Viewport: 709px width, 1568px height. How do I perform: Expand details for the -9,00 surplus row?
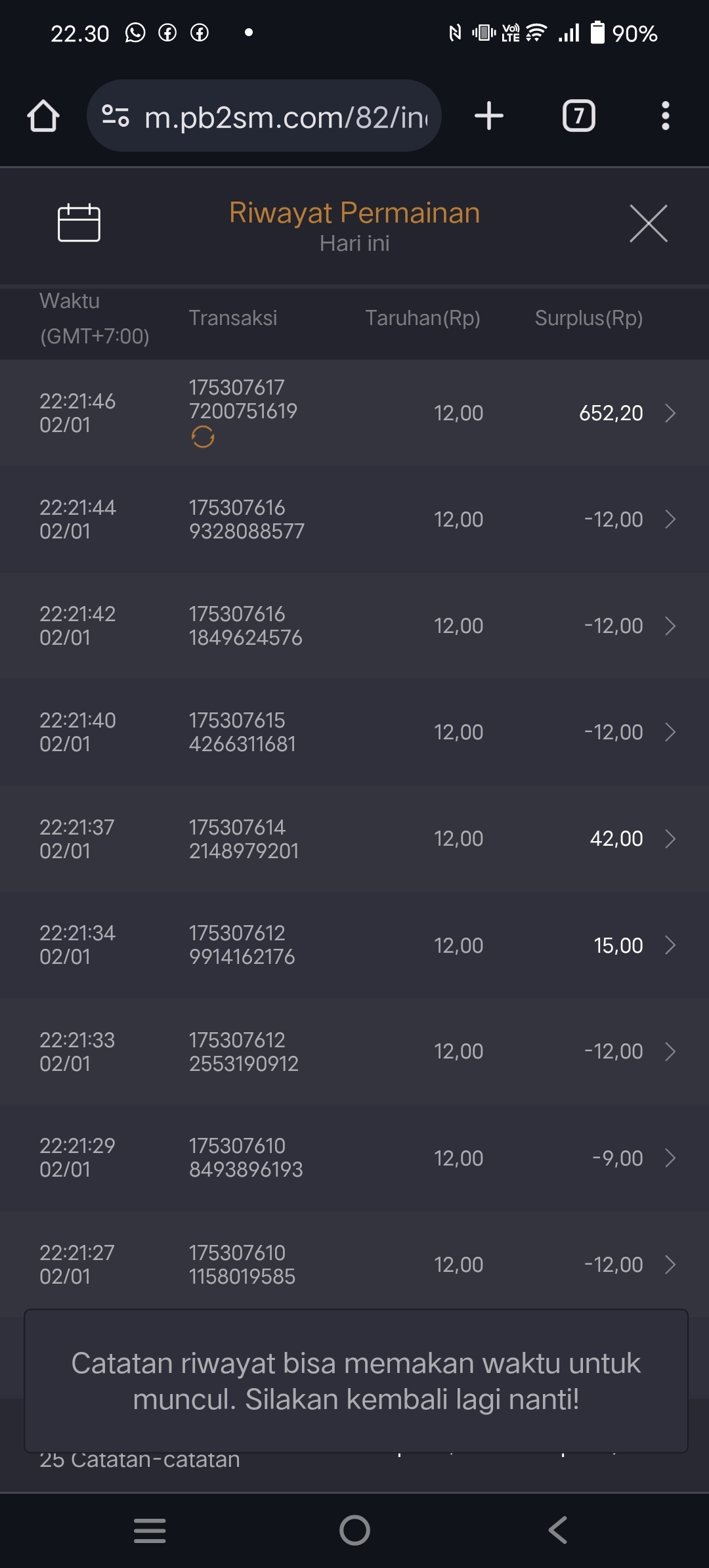(x=670, y=1158)
